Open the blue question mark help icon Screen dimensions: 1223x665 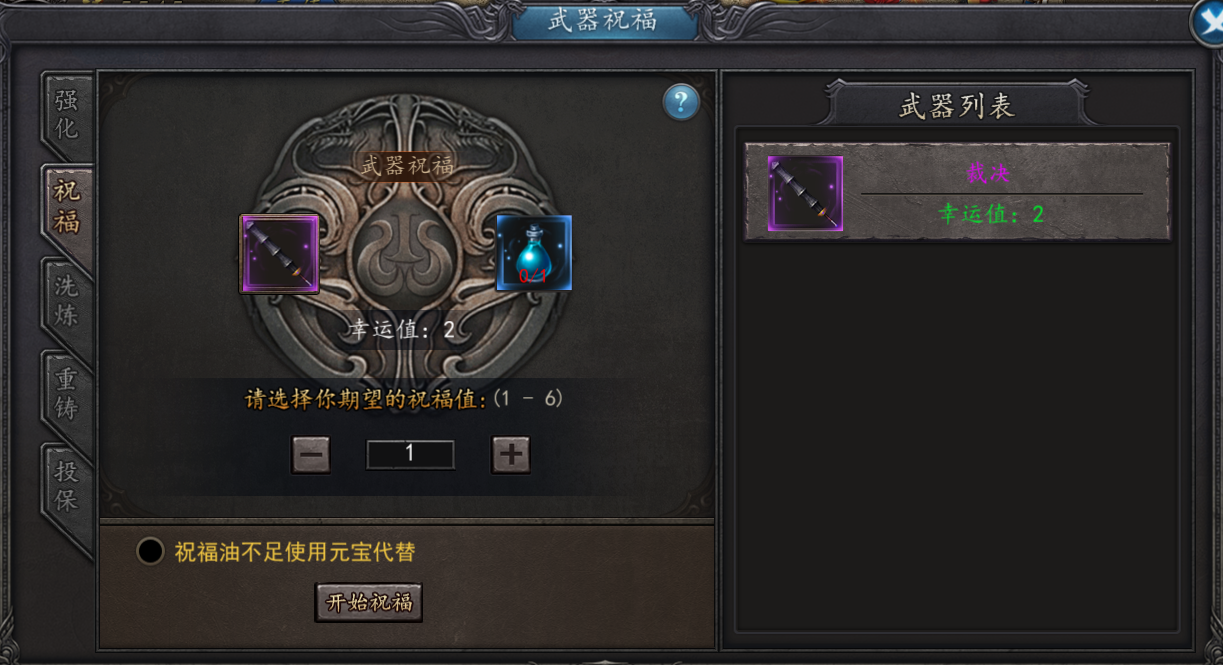[x=681, y=102]
